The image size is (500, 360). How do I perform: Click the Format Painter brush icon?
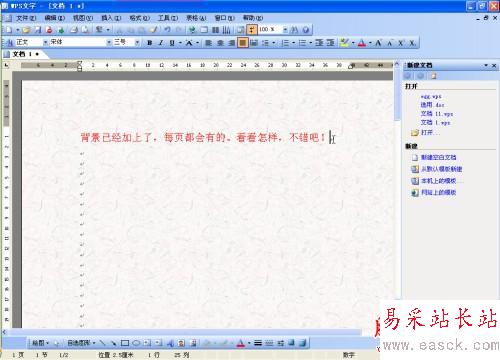click(153, 30)
